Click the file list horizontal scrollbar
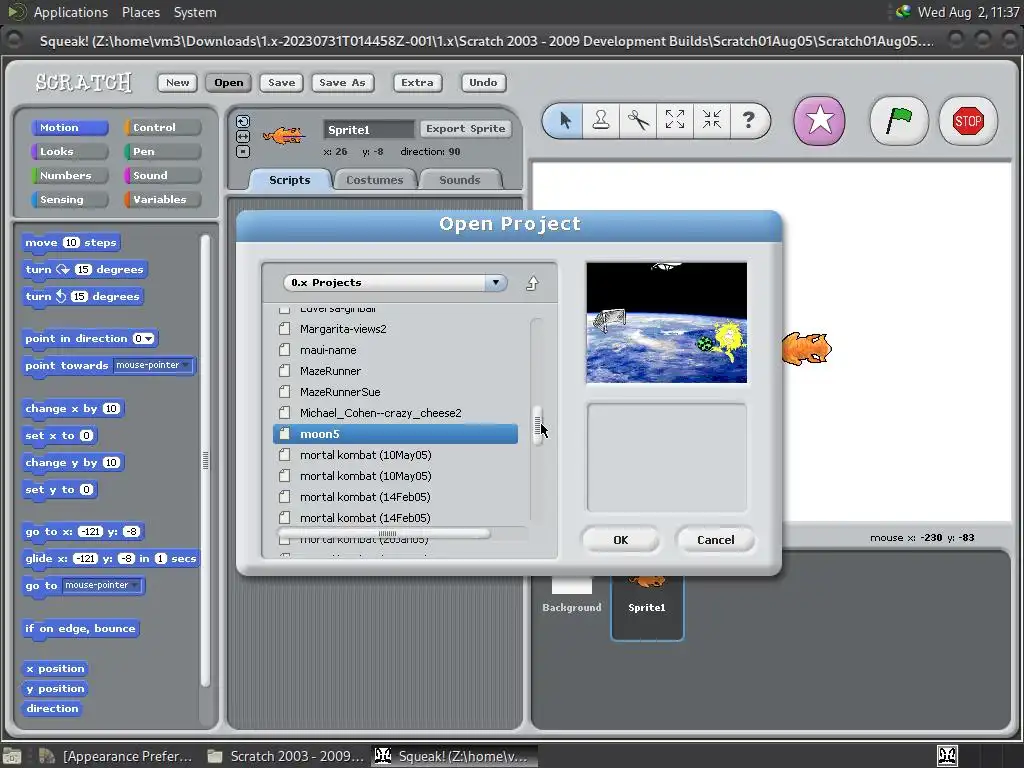This screenshot has height=768, width=1024. [385, 534]
